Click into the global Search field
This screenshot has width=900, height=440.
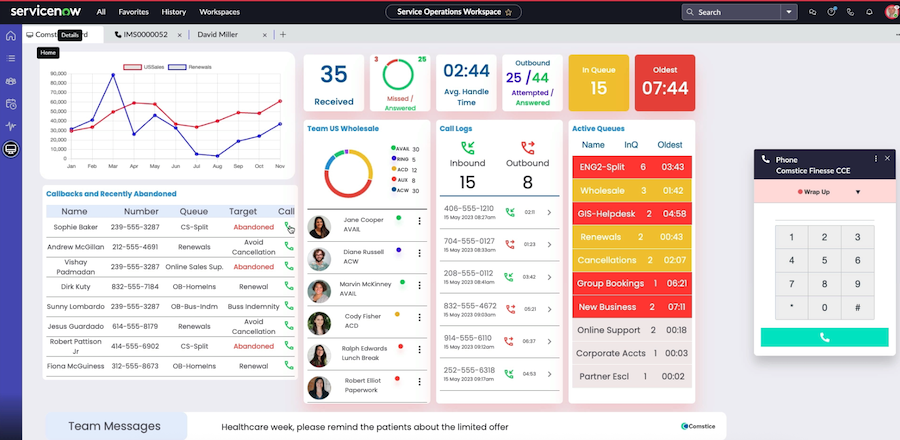click(x=735, y=12)
